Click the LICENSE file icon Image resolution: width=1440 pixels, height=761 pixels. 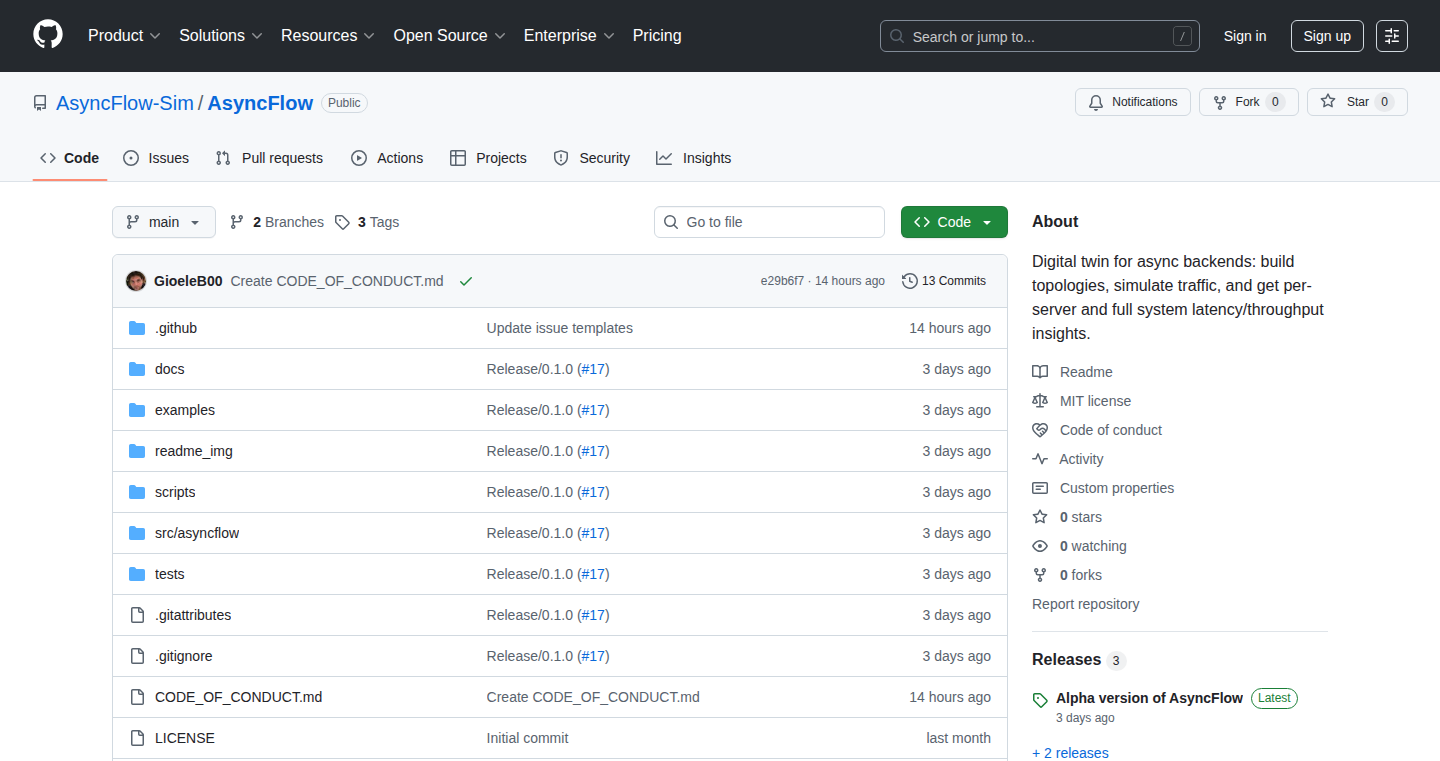[x=137, y=738]
